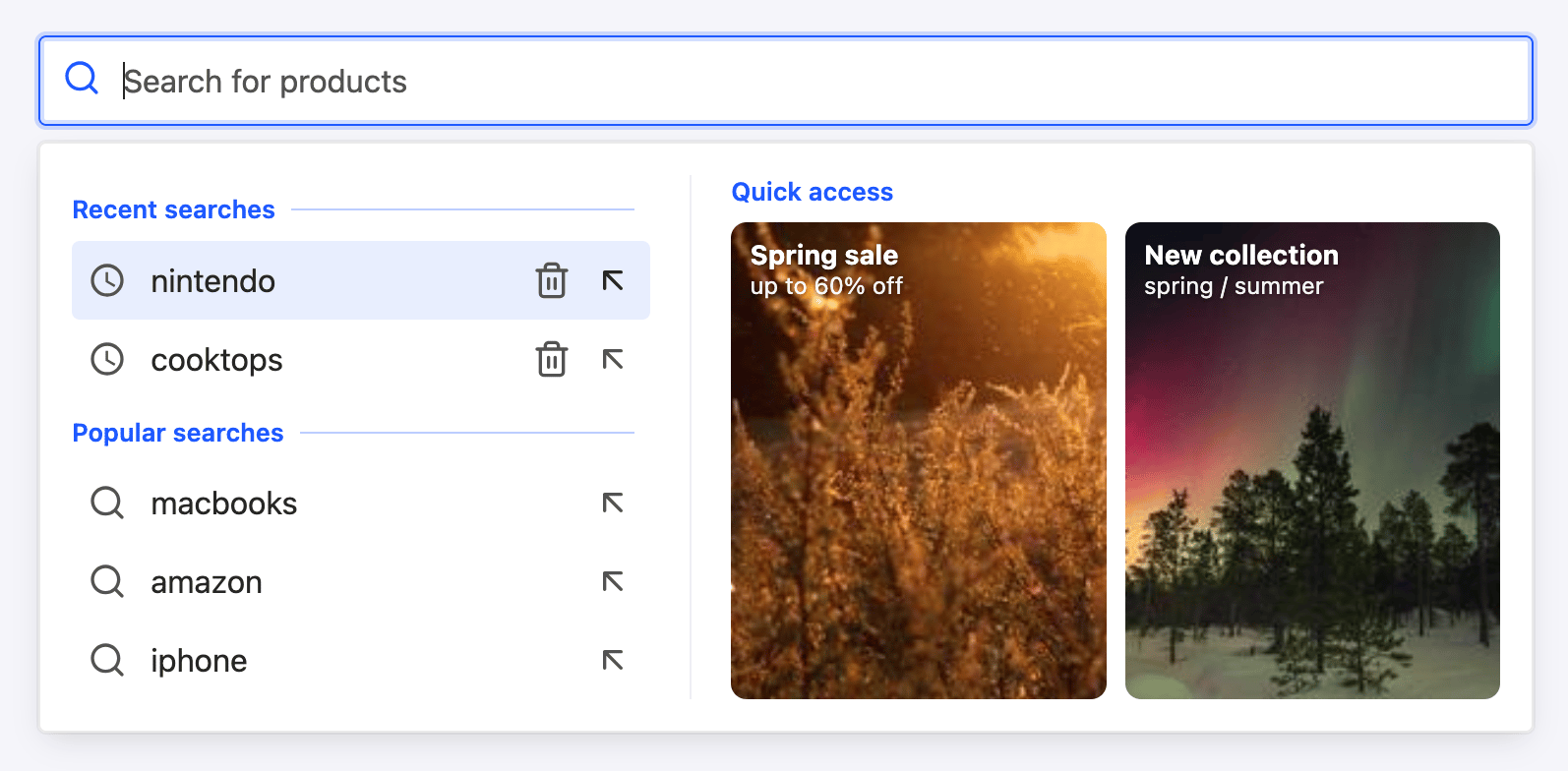Click the clock icon next to nintendo
1568x771 pixels.
coord(107,280)
